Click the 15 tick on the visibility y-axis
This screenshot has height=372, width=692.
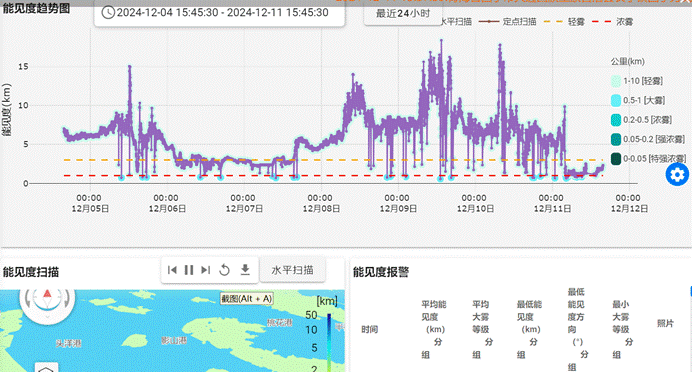coord(23,67)
